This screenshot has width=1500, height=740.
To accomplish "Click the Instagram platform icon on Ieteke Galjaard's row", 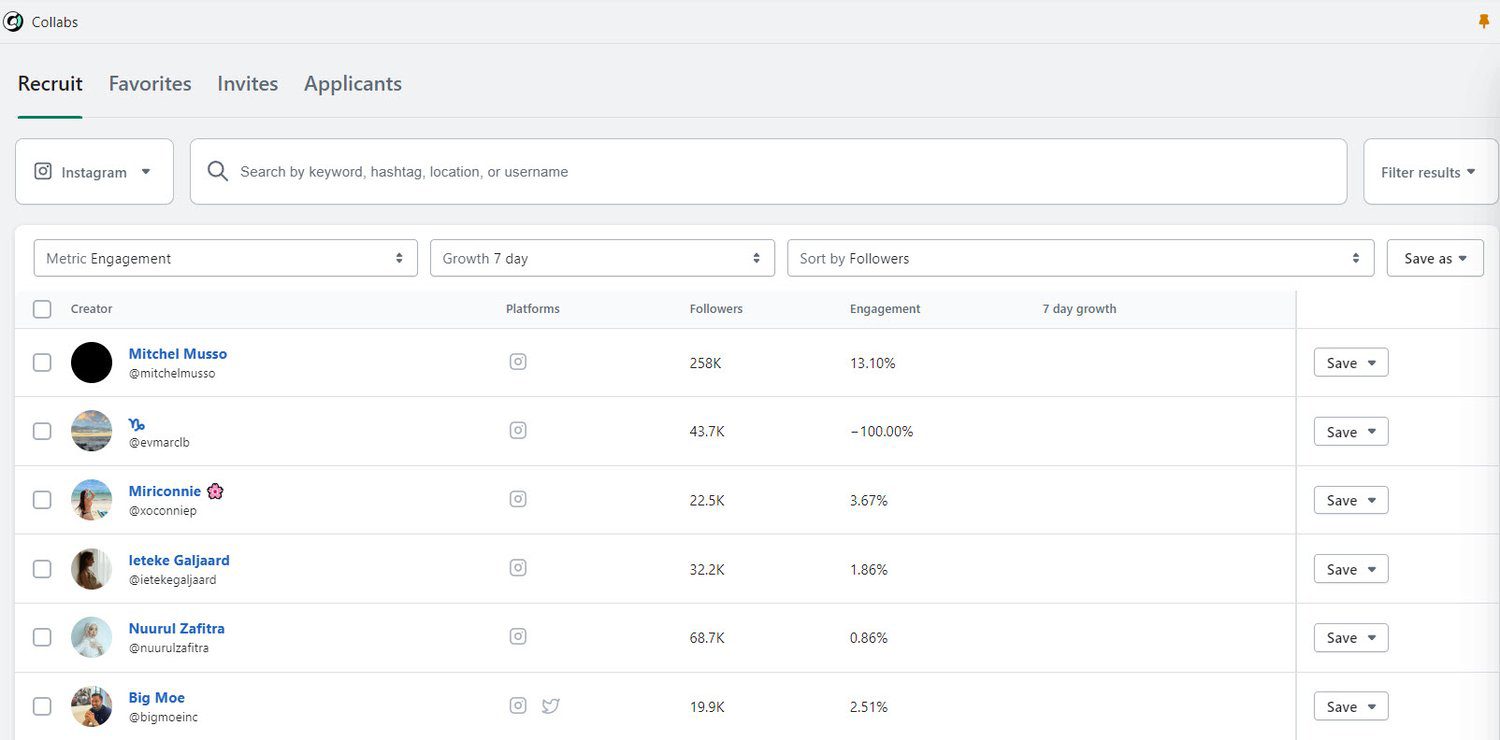I will 518,567.
